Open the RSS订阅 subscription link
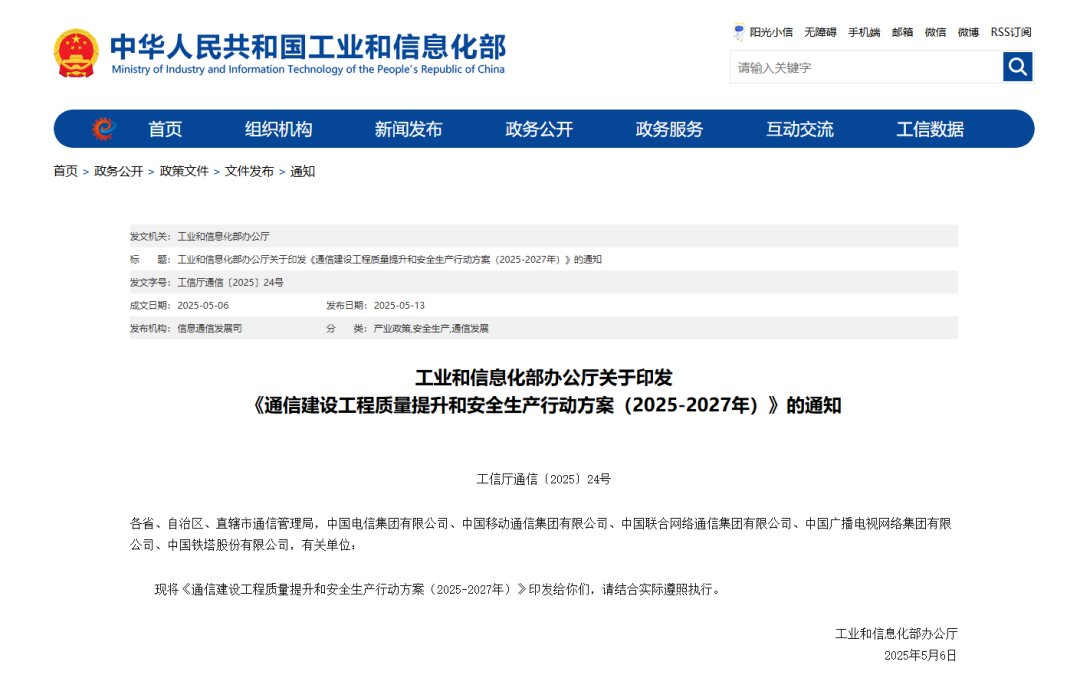This screenshot has height=678, width=1080. [1010, 32]
